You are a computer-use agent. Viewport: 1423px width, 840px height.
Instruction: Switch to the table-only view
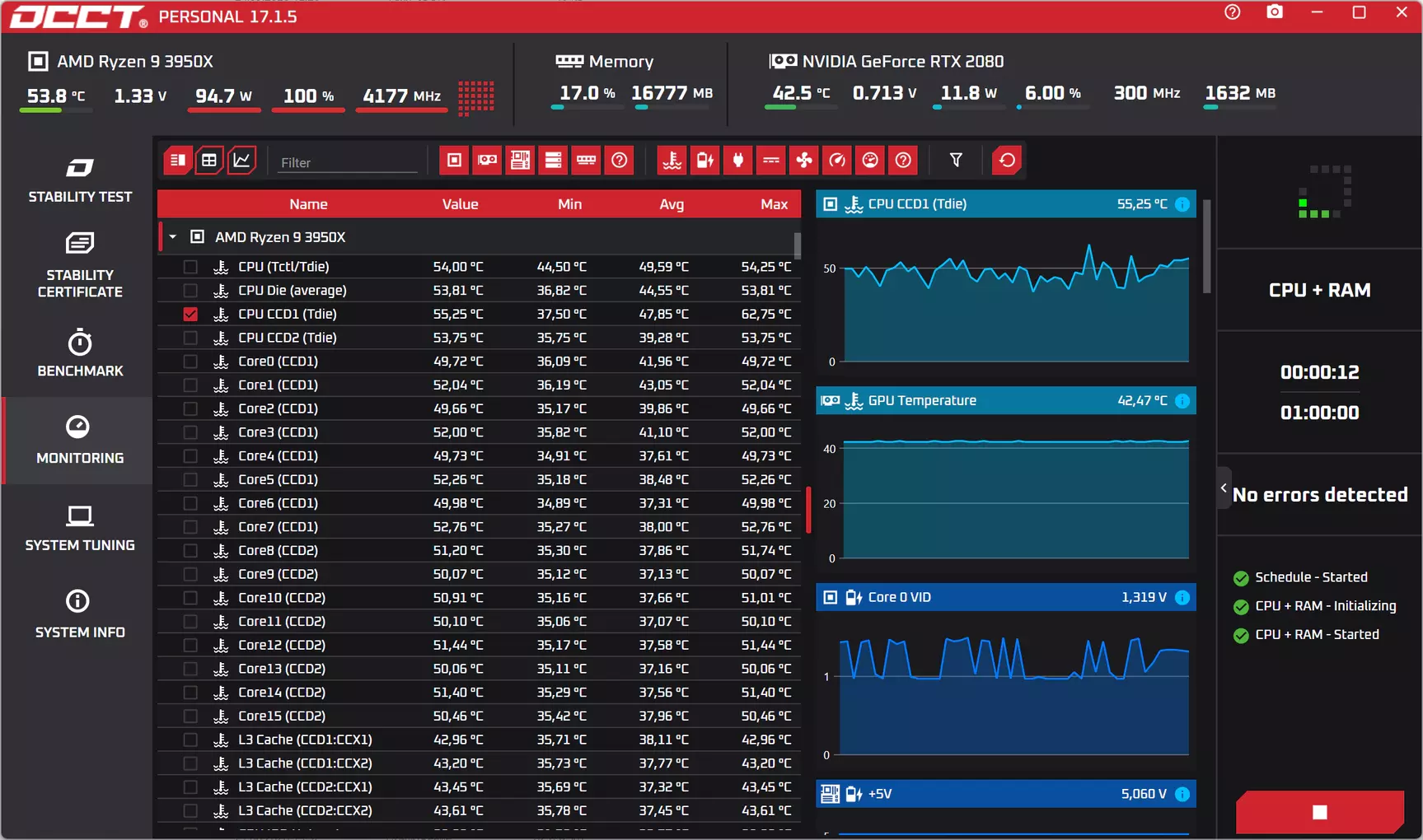tap(209, 161)
